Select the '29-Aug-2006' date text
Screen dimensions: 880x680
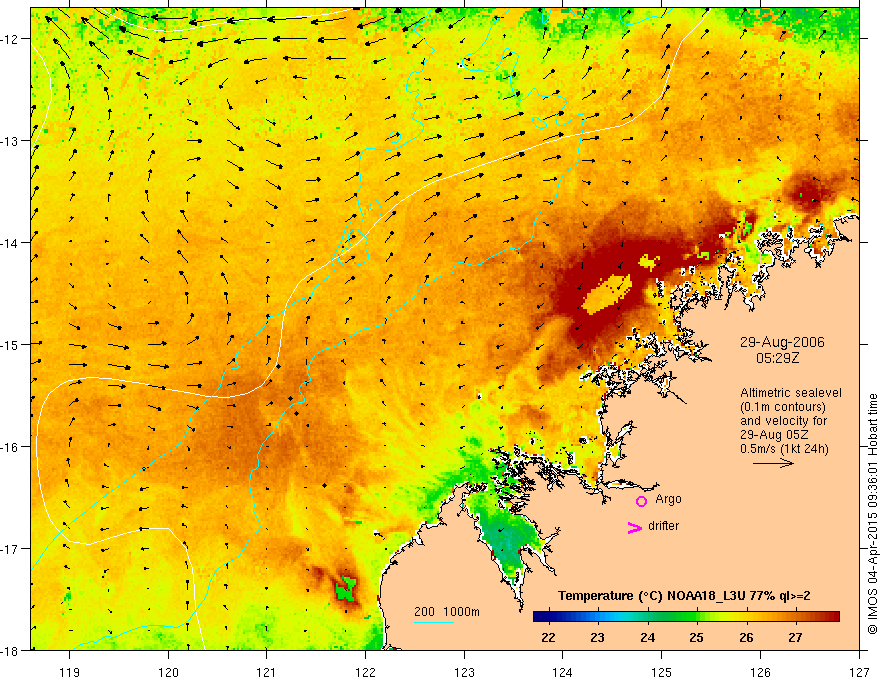coord(782,342)
